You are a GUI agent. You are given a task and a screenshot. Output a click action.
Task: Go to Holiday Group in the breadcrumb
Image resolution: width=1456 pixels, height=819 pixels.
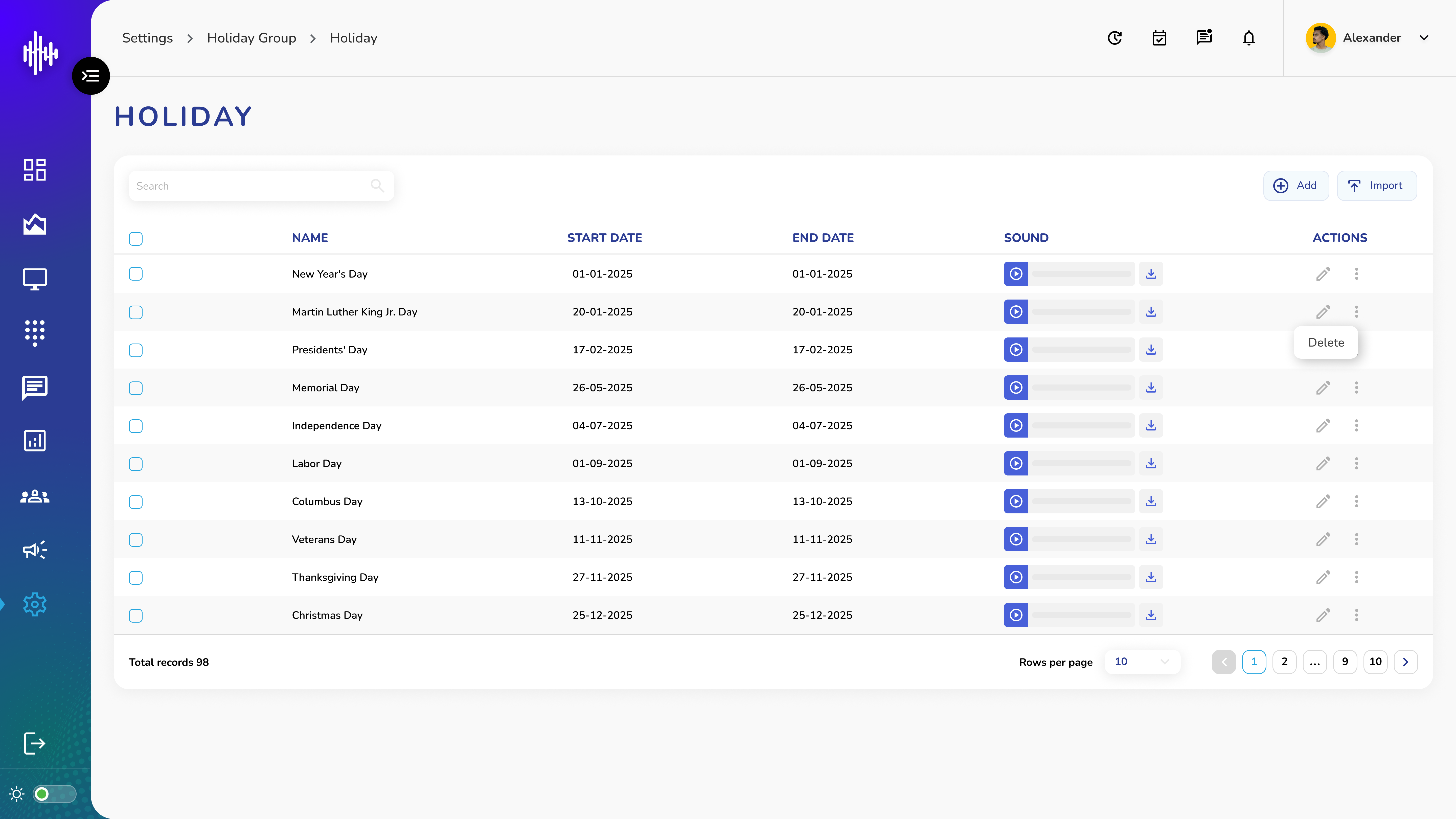[252, 38]
